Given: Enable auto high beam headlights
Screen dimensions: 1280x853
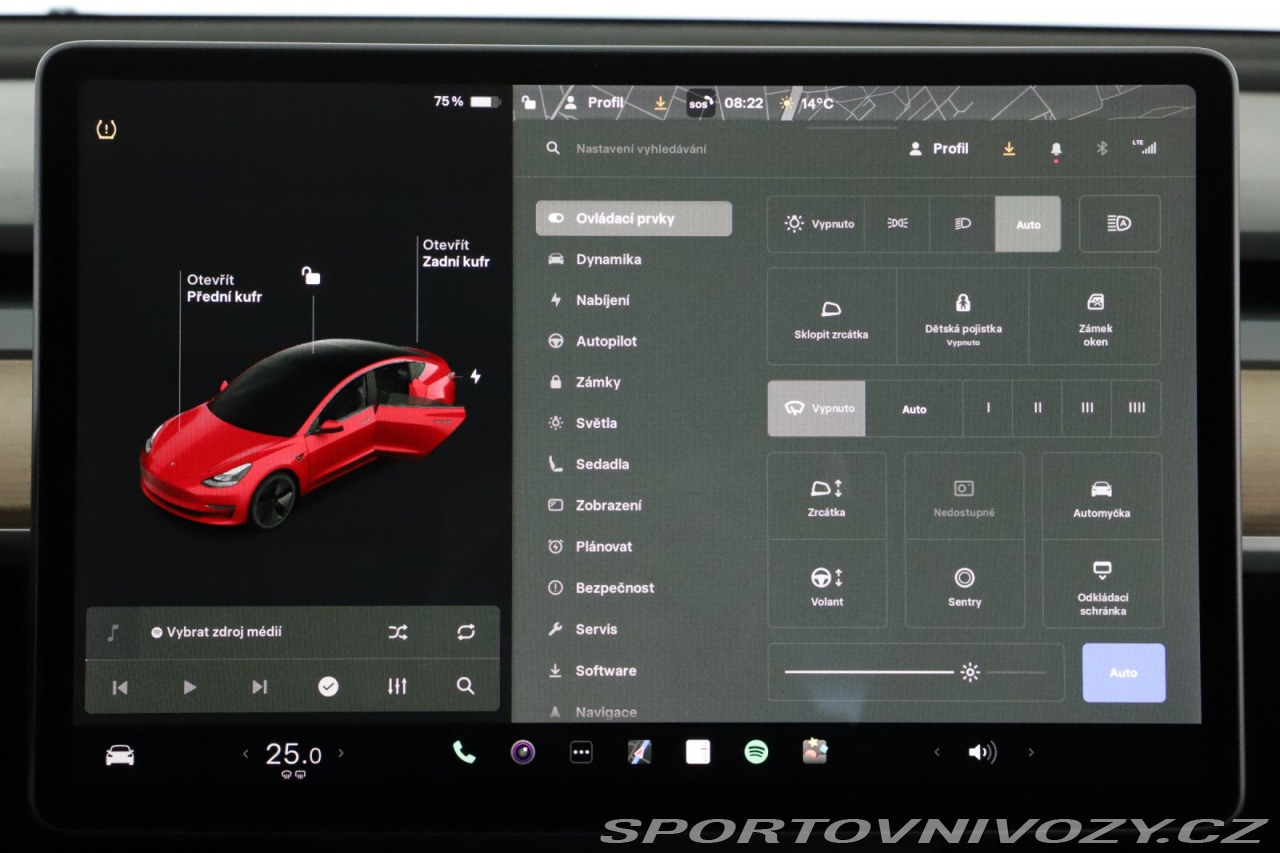Looking at the screenshot, I should (x=1119, y=224).
